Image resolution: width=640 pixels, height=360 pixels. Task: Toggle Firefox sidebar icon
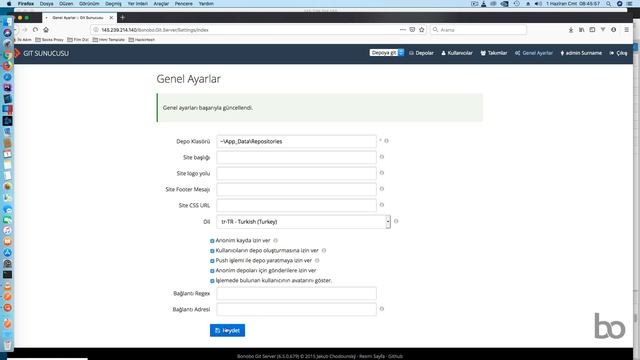coord(592,30)
